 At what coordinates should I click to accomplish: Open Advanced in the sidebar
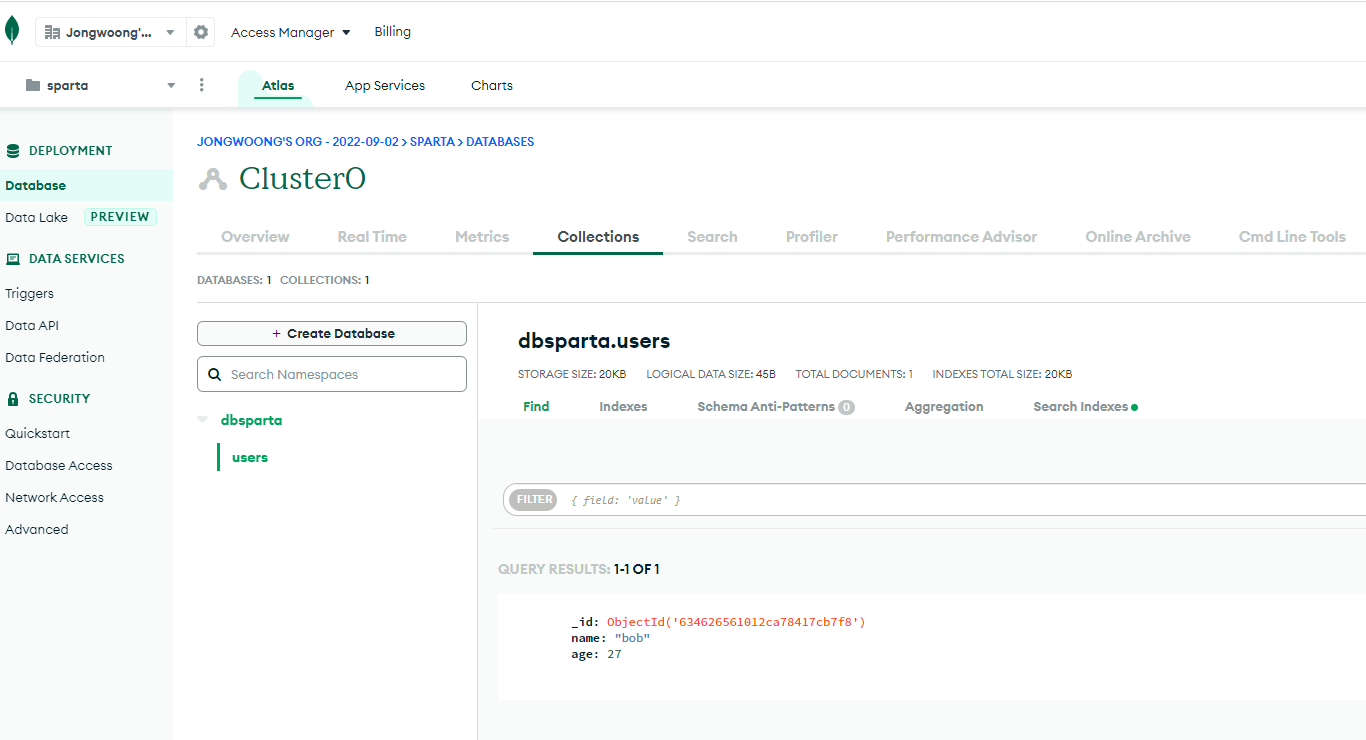click(37, 530)
